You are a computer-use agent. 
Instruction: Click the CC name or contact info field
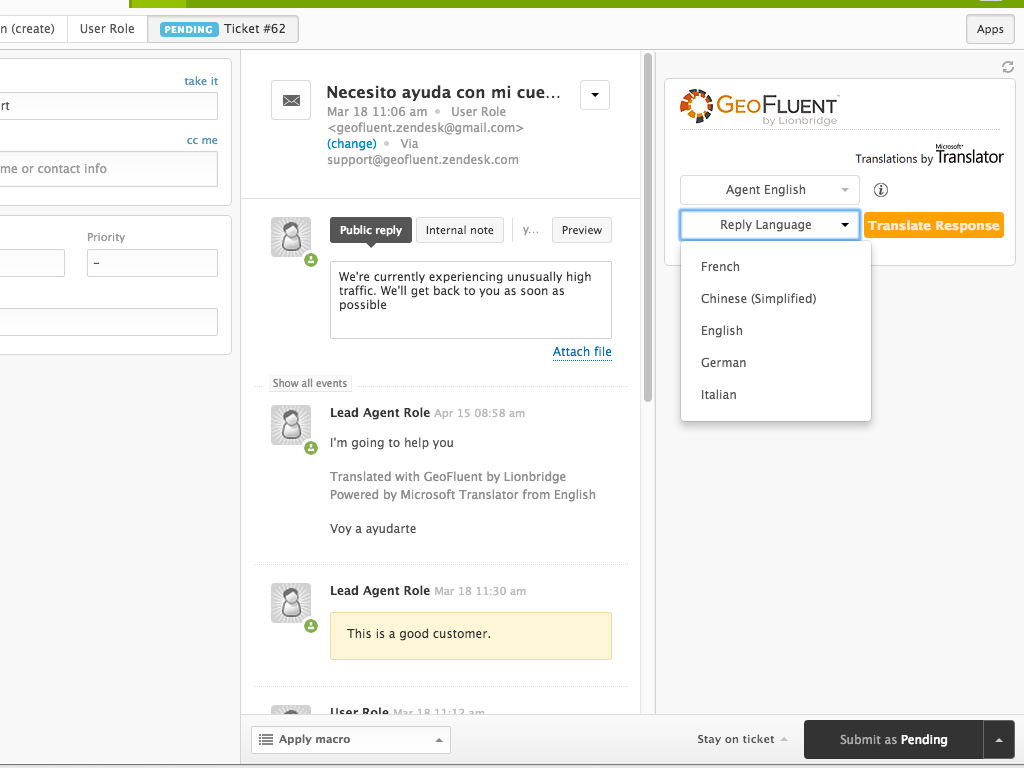point(108,168)
